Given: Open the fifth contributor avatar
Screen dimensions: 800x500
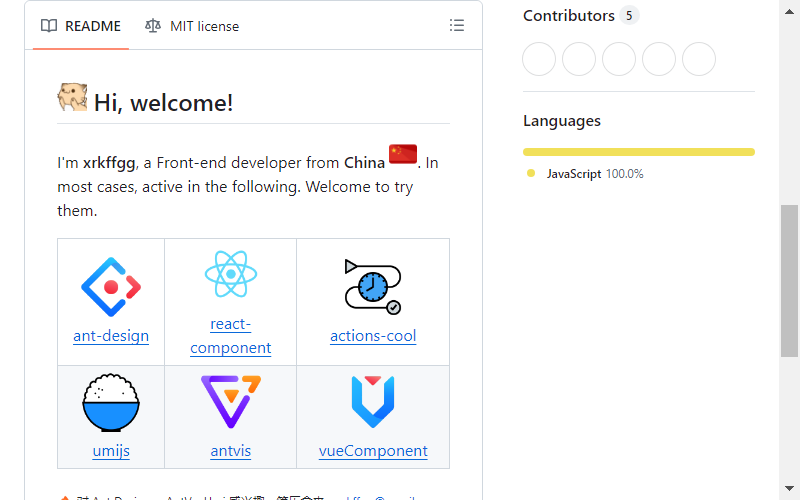Looking at the screenshot, I should [x=698, y=59].
